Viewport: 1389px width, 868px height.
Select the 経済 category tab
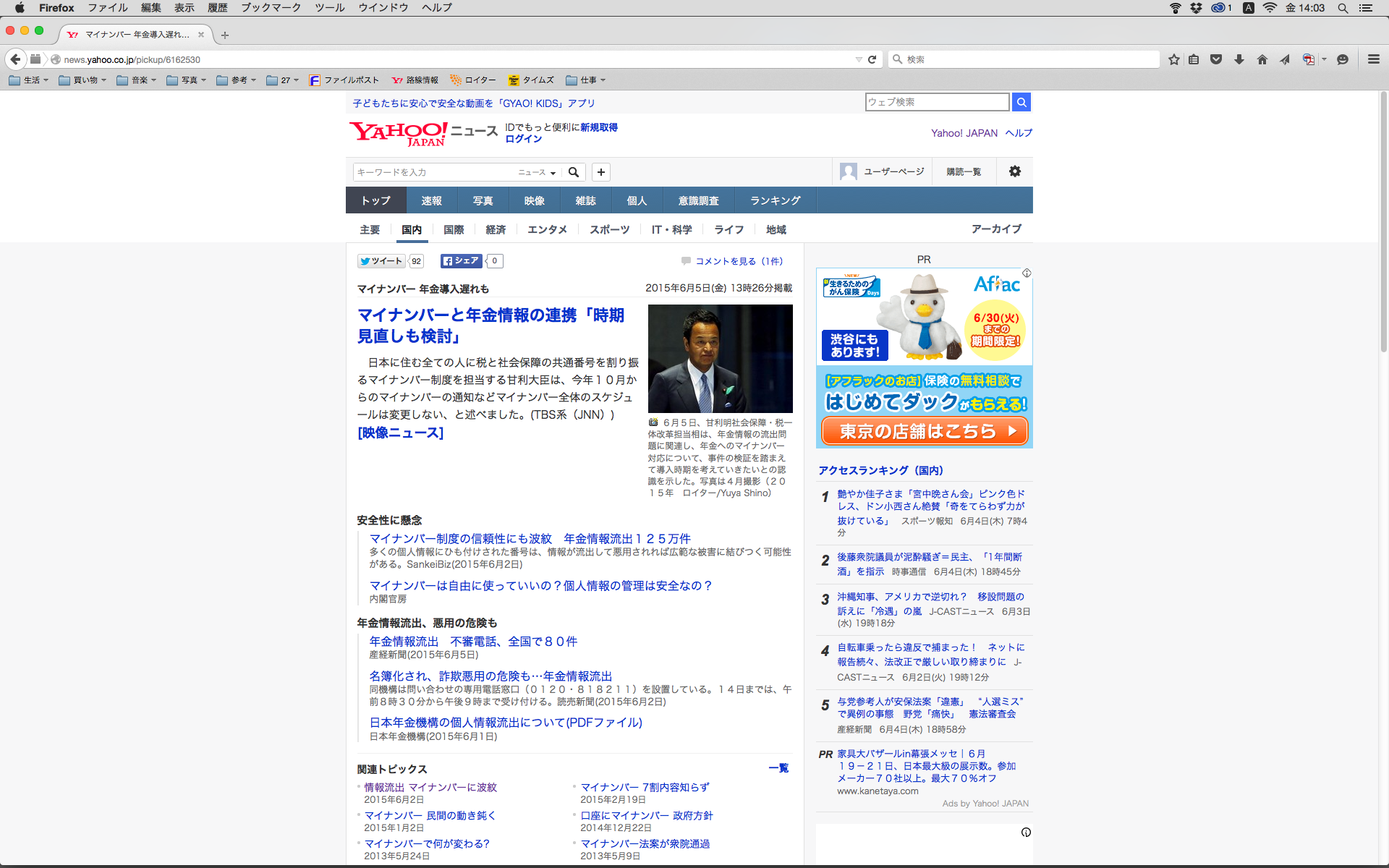(496, 229)
